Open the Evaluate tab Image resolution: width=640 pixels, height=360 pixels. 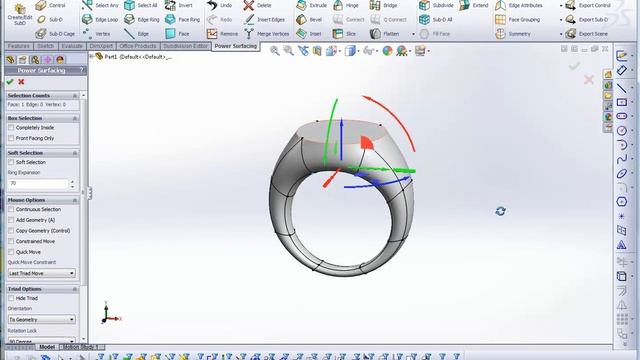click(x=72, y=46)
